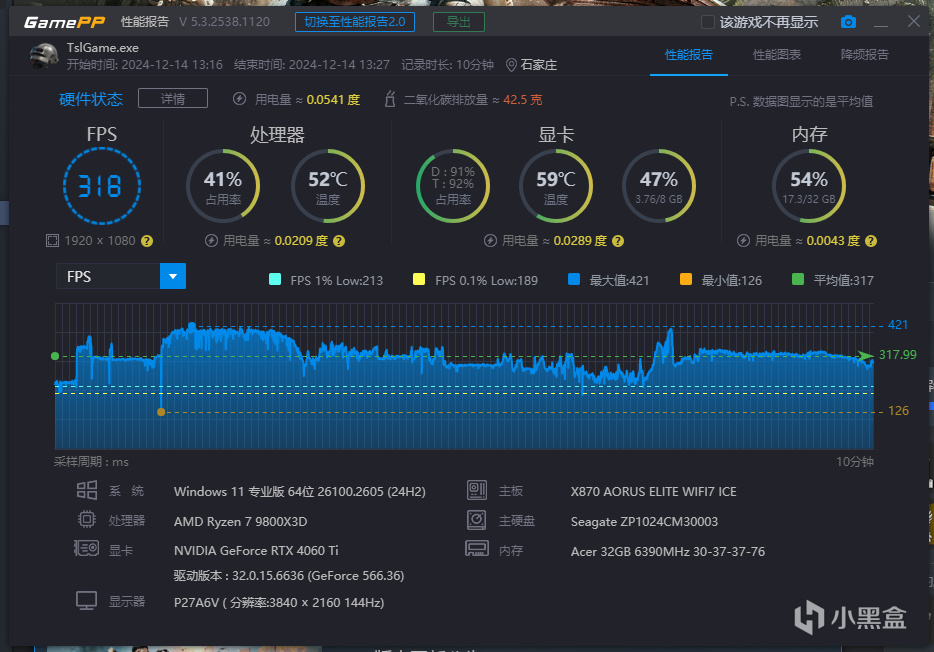The height and width of the screenshot is (652, 934).
Task: Click the resolution frame icon
Action: coord(52,241)
